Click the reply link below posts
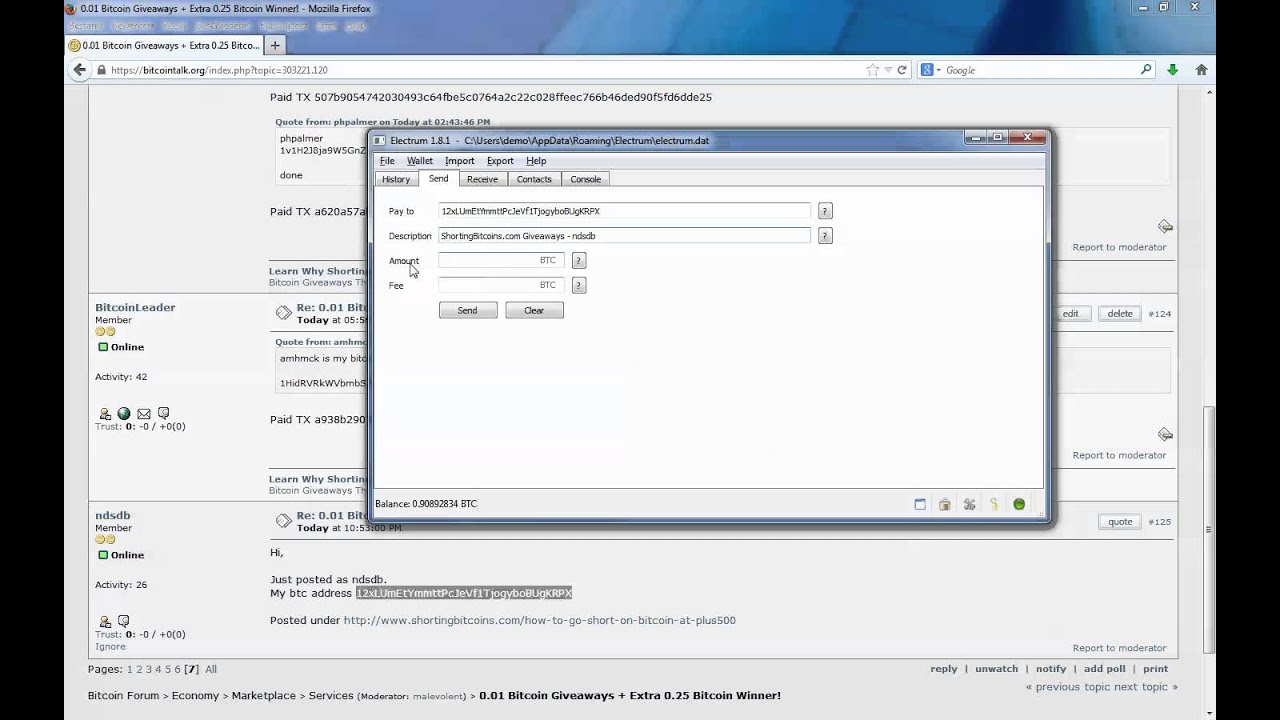Screen dimensions: 1280x720 (x=944, y=669)
